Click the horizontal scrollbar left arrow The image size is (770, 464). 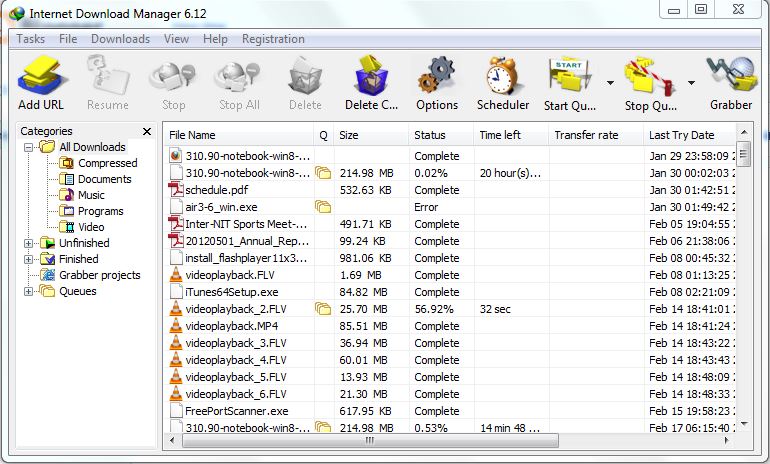172,440
